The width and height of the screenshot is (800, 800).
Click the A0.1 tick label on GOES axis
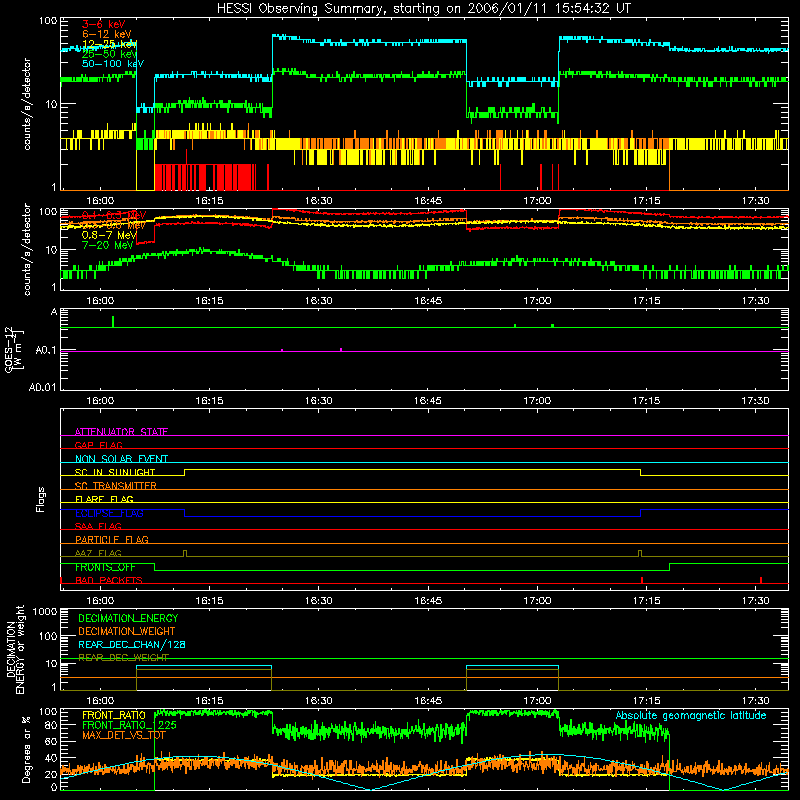[46, 351]
